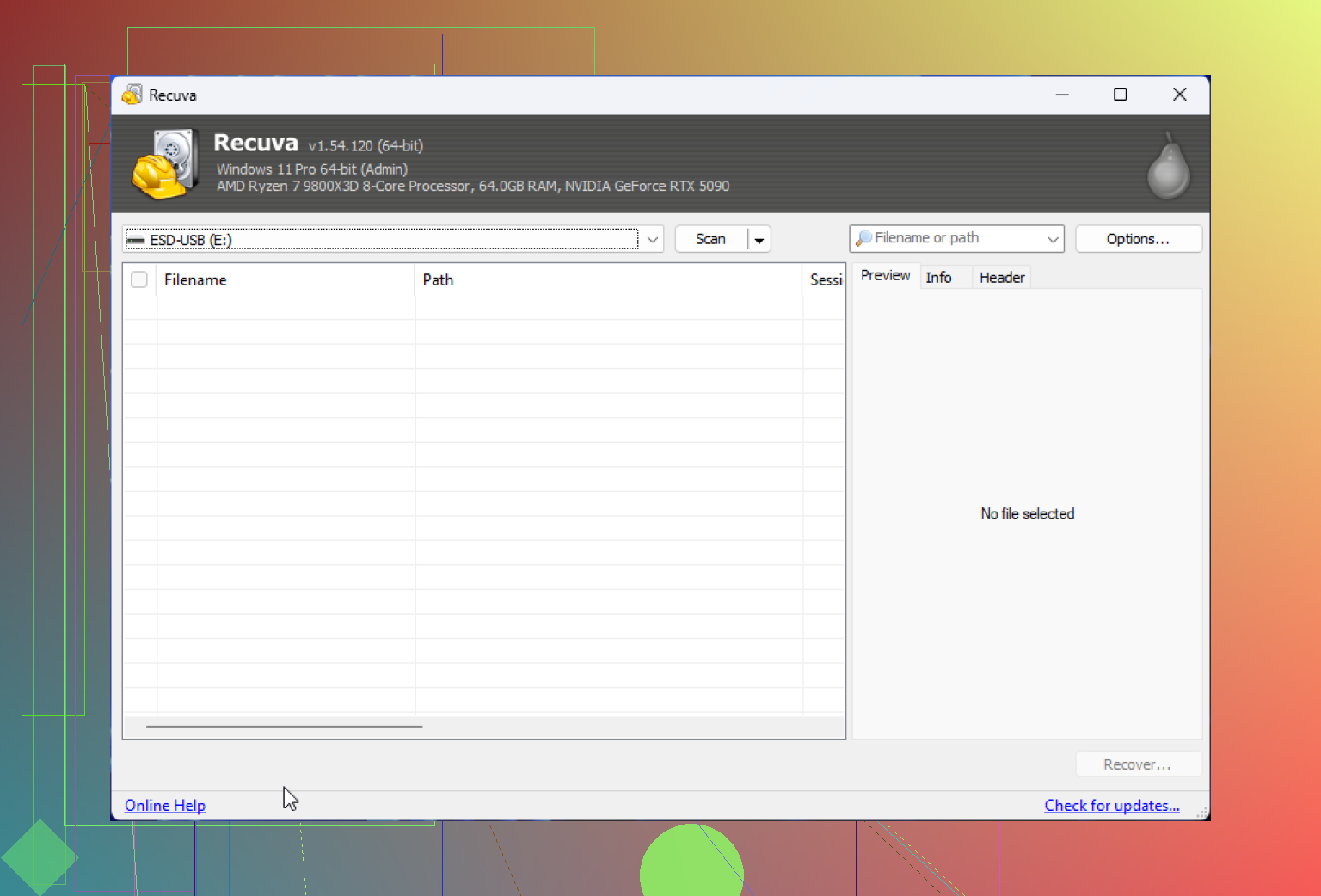The width and height of the screenshot is (1321, 896).
Task: Click the magnifier icon in the search field
Action: click(866, 238)
